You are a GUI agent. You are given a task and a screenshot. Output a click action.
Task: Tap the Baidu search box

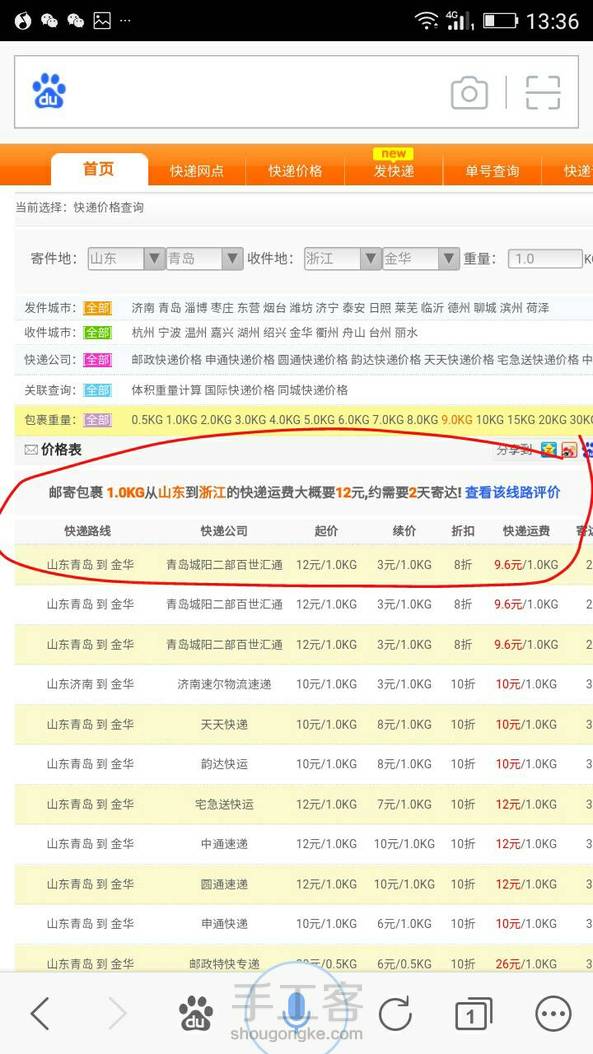(296, 92)
